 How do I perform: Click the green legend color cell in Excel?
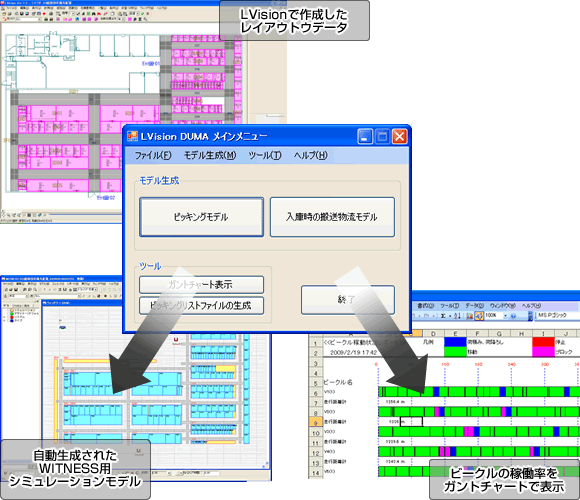tap(455, 352)
